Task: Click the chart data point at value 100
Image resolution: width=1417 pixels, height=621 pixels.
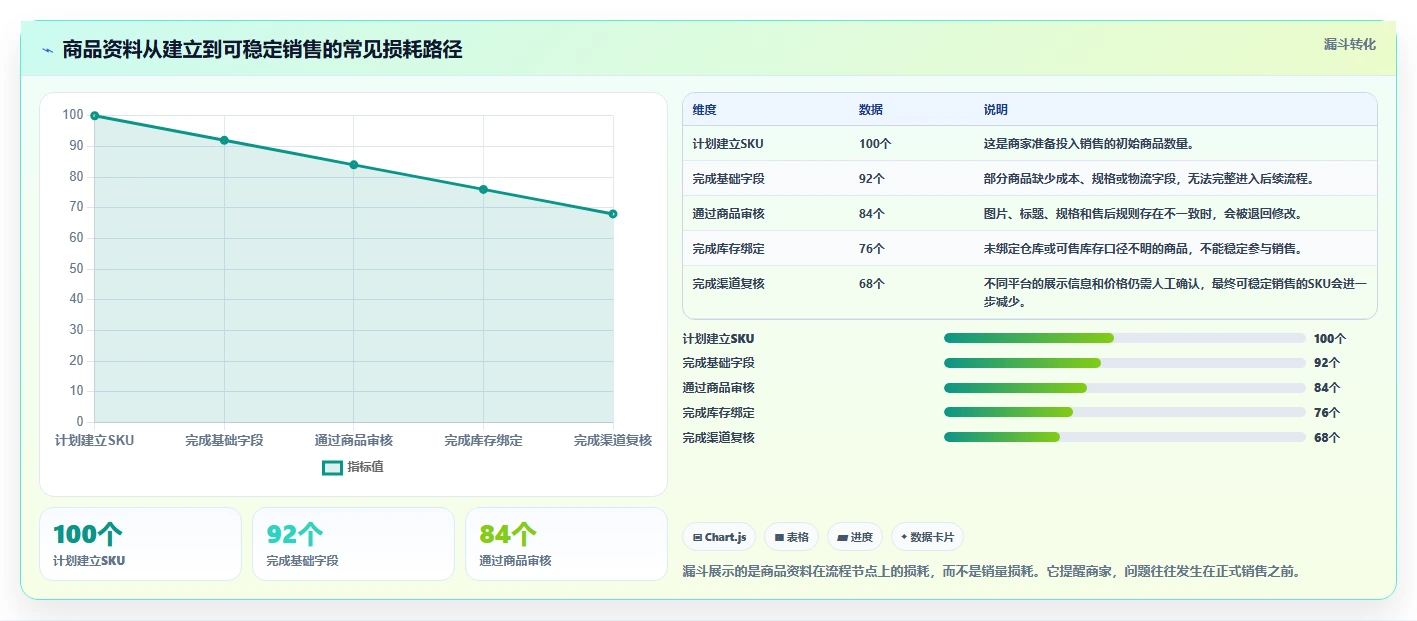Action: coord(95,116)
